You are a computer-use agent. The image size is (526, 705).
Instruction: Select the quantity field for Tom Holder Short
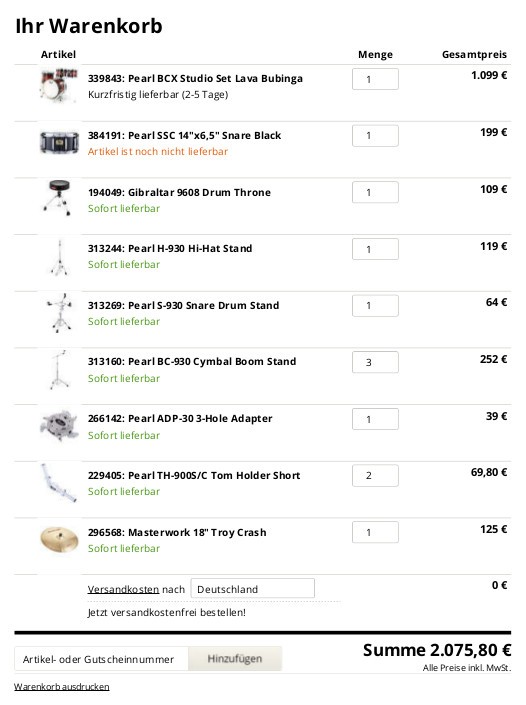coord(375,476)
